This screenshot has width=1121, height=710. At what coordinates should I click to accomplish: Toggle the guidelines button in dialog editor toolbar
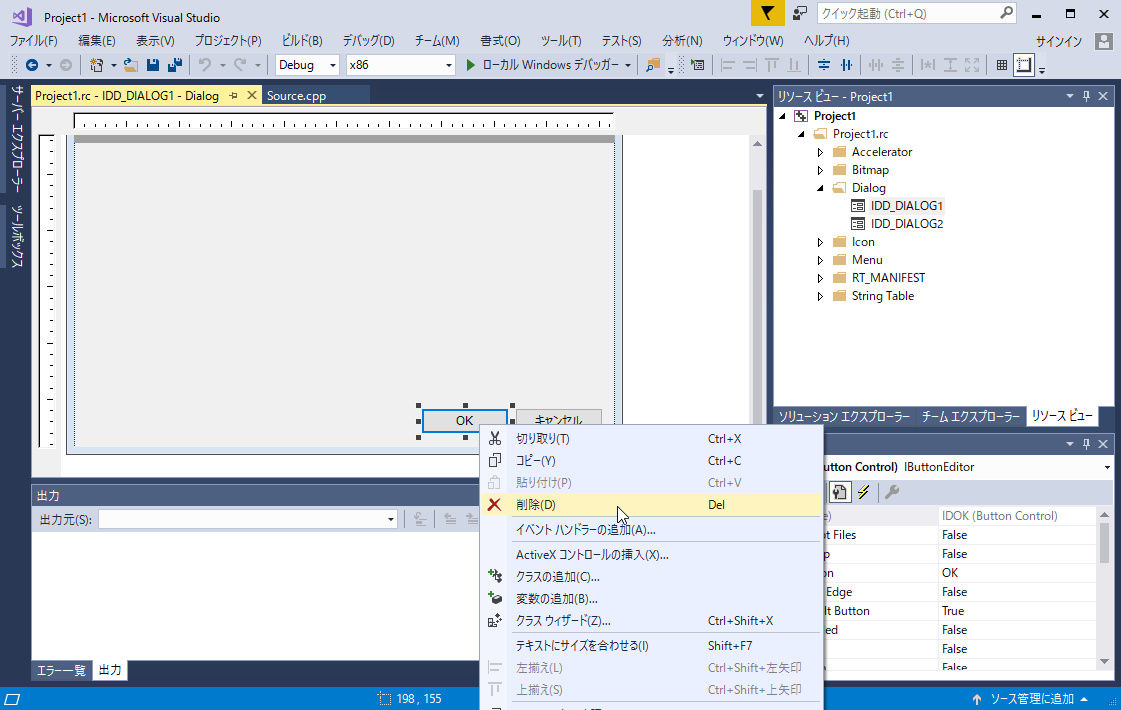[1024, 65]
